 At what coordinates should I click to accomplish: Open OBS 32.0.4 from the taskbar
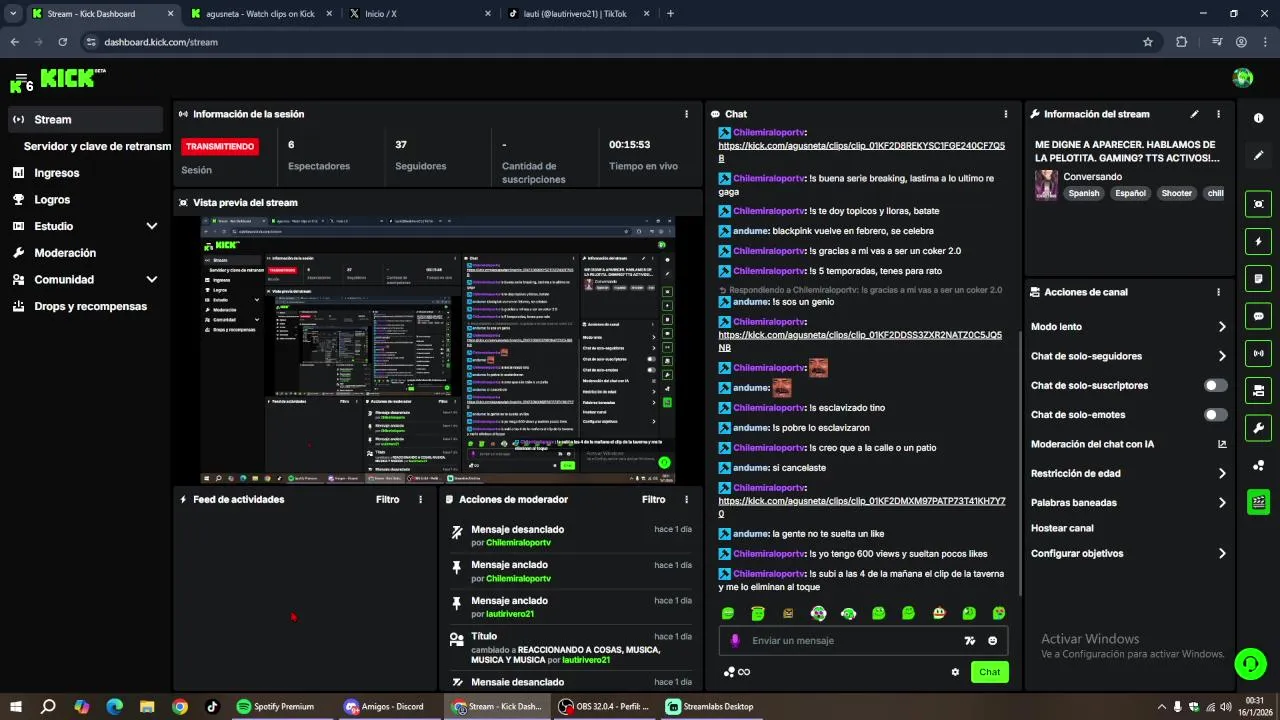tap(606, 706)
